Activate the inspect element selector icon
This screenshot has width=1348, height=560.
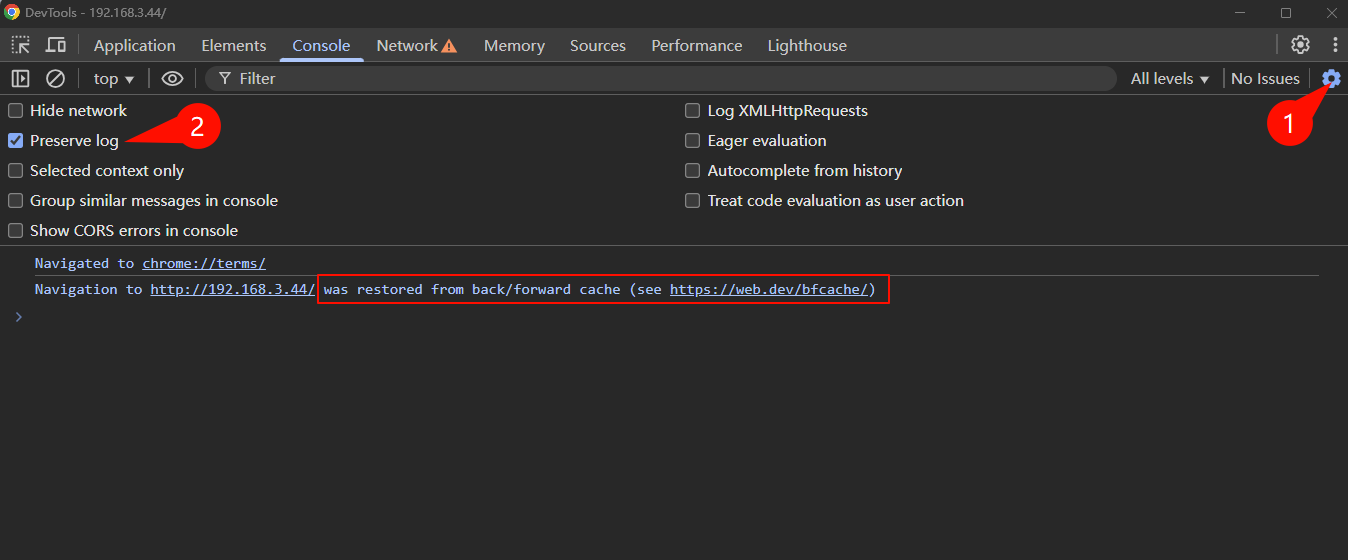click(21, 45)
